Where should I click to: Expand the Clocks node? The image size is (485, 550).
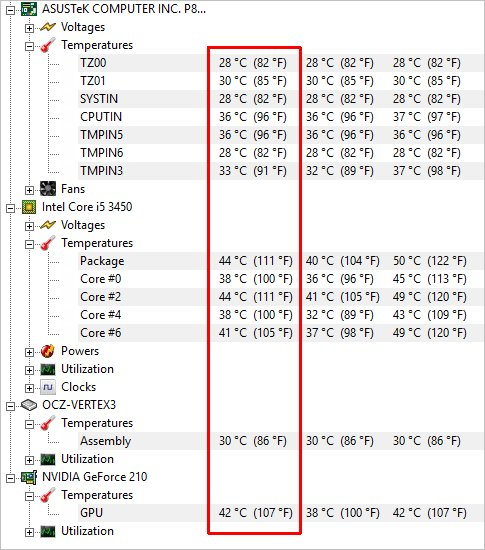click(29, 388)
